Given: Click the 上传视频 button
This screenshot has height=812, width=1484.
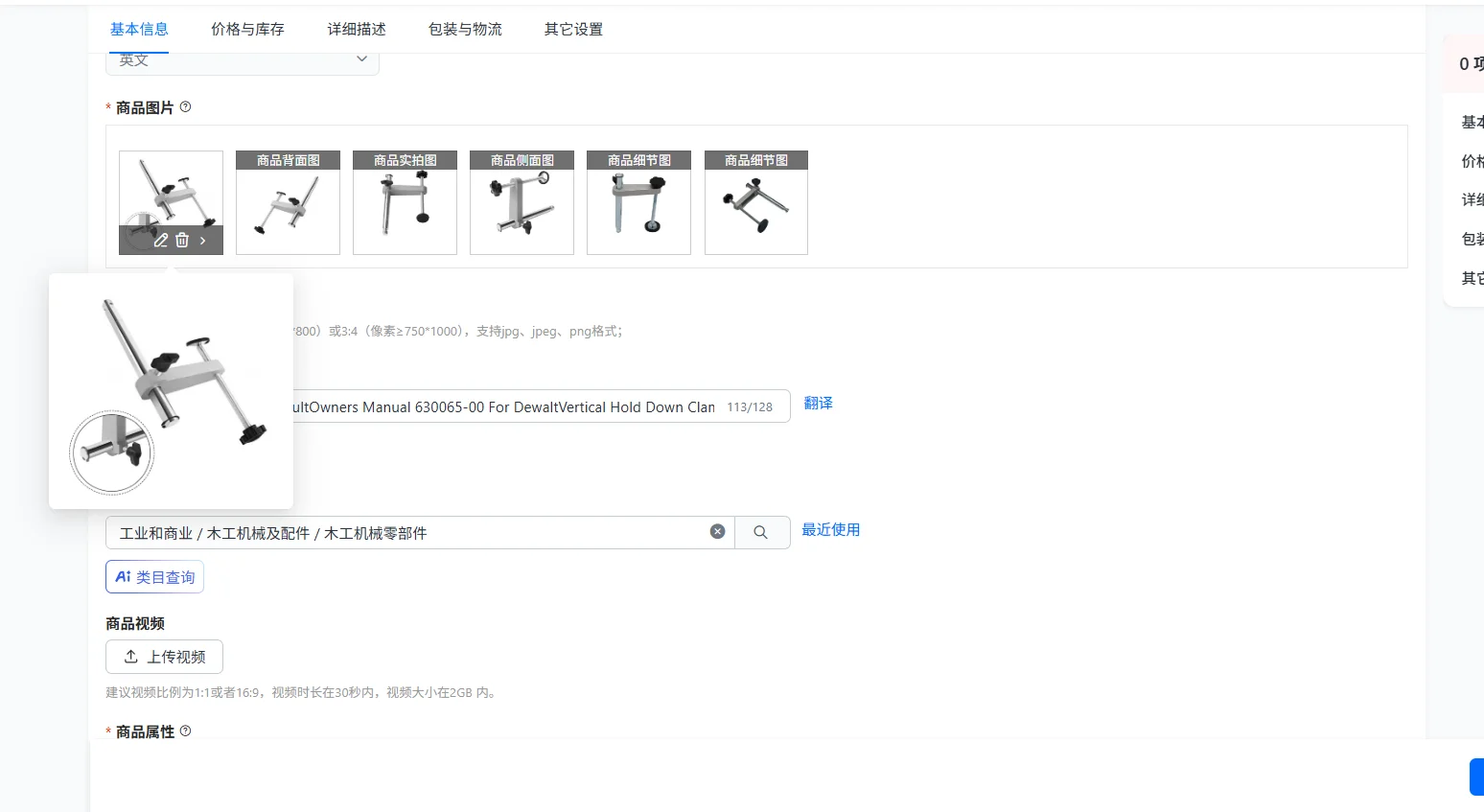Looking at the screenshot, I should [x=164, y=657].
